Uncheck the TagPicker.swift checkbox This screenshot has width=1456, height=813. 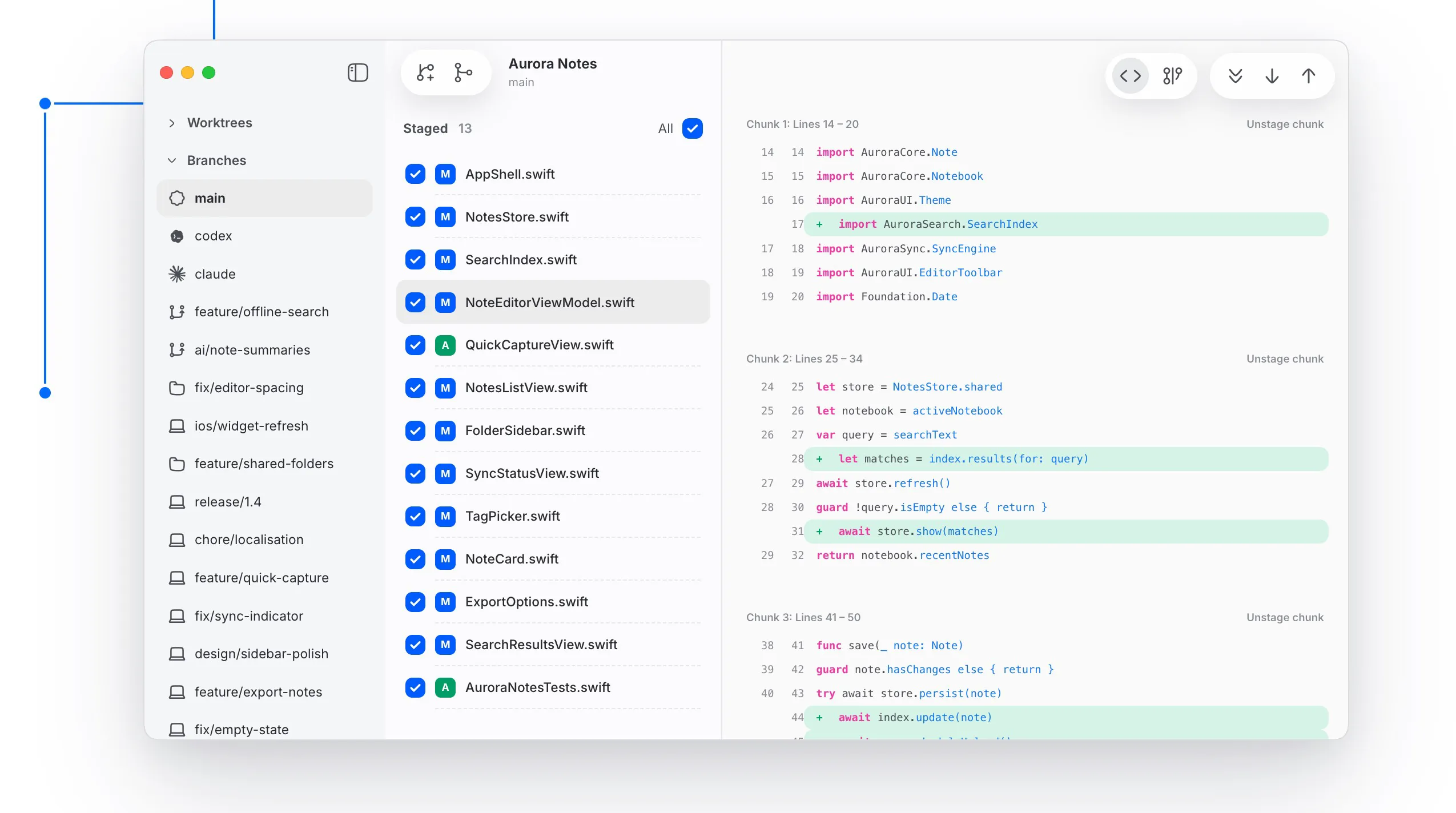point(415,516)
